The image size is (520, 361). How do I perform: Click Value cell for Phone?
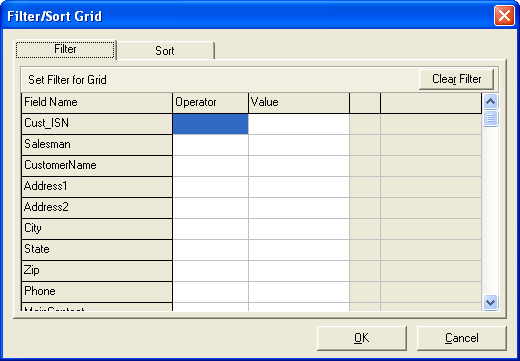pos(299,292)
